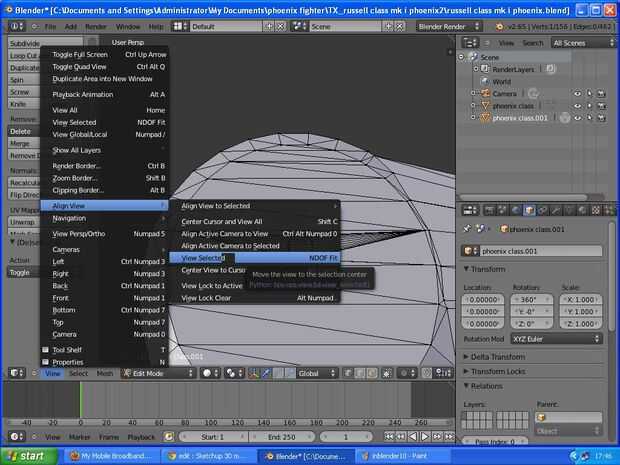Click the Subdivide tool button

click(x=25, y=44)
